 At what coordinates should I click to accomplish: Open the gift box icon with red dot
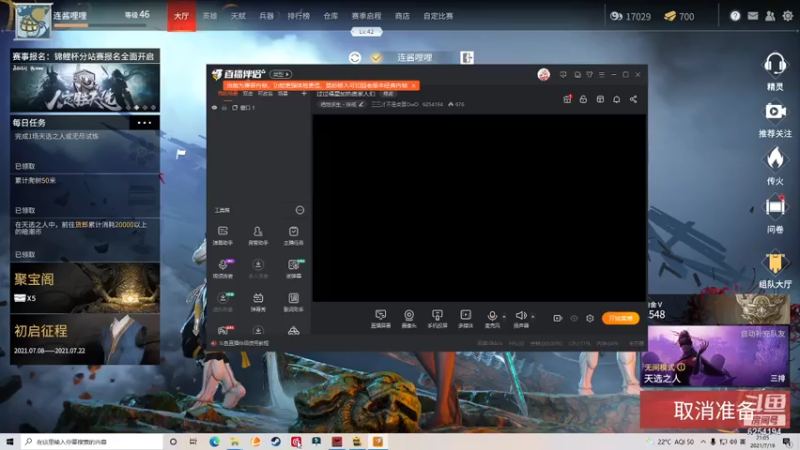[x=567, y=99]
